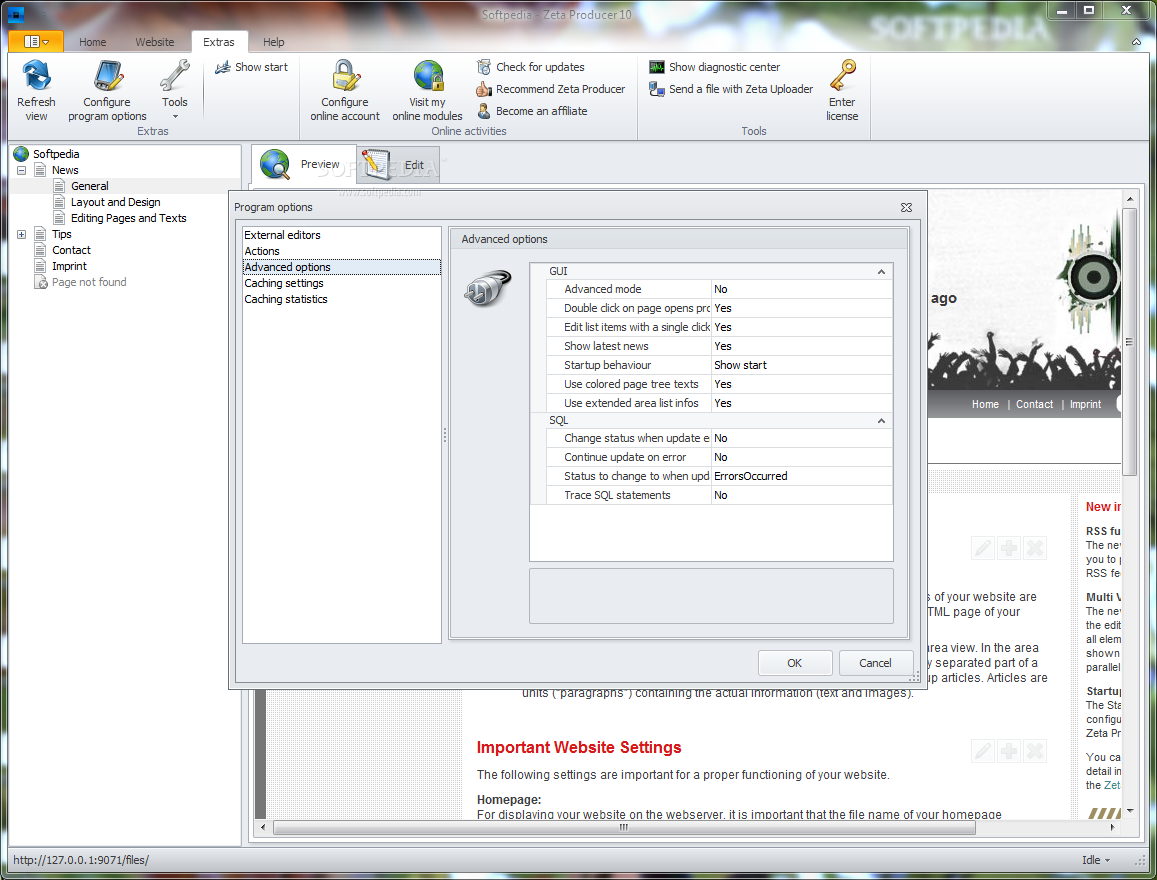1157x880 pixels.
Task: Click the plus add icon beside Important Website Settings
Action: [x=1009, y=752]
